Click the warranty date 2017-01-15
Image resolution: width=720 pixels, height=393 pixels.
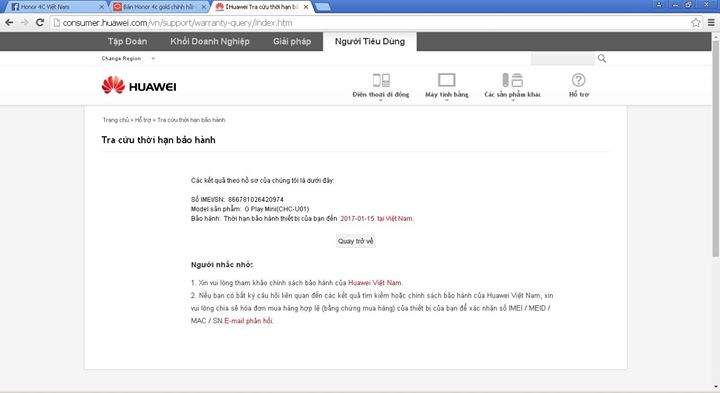pyautogui.click(x=357, y=219)
